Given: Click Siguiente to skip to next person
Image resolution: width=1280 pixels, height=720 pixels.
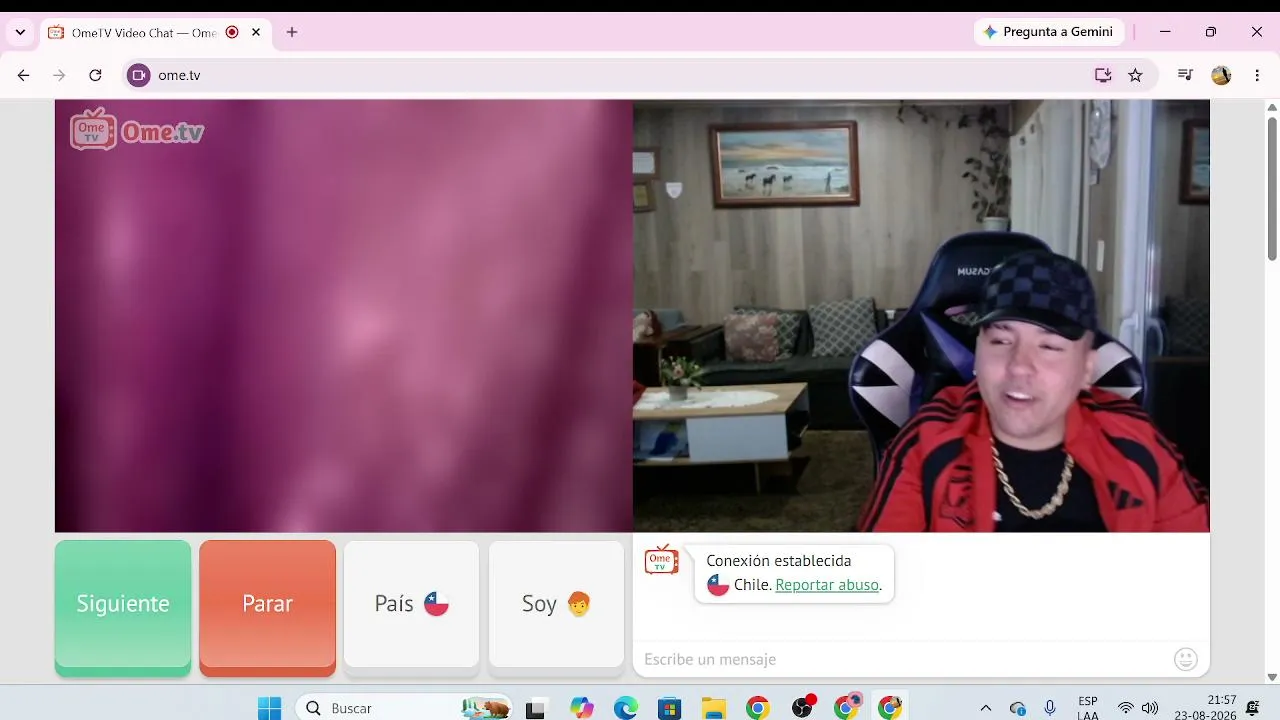Looking at the screenshot, I should coord(123,604).
